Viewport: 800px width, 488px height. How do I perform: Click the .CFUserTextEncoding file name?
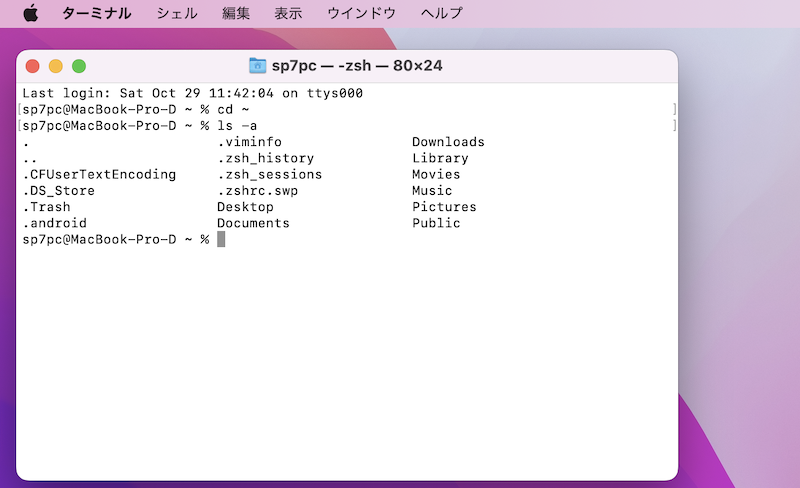click(99, 174)
